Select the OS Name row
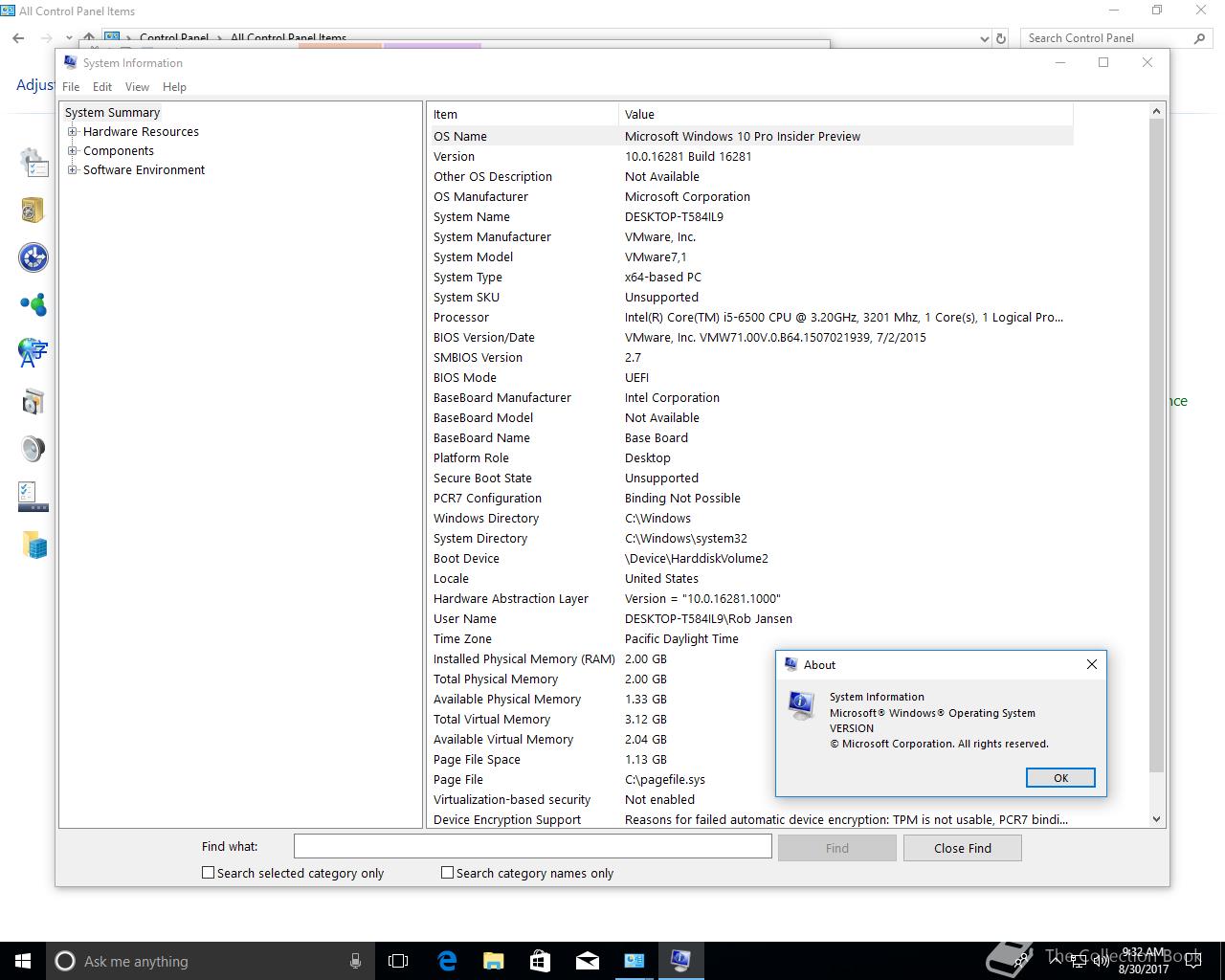1225x980 pixels. click(x=750, y=137)
